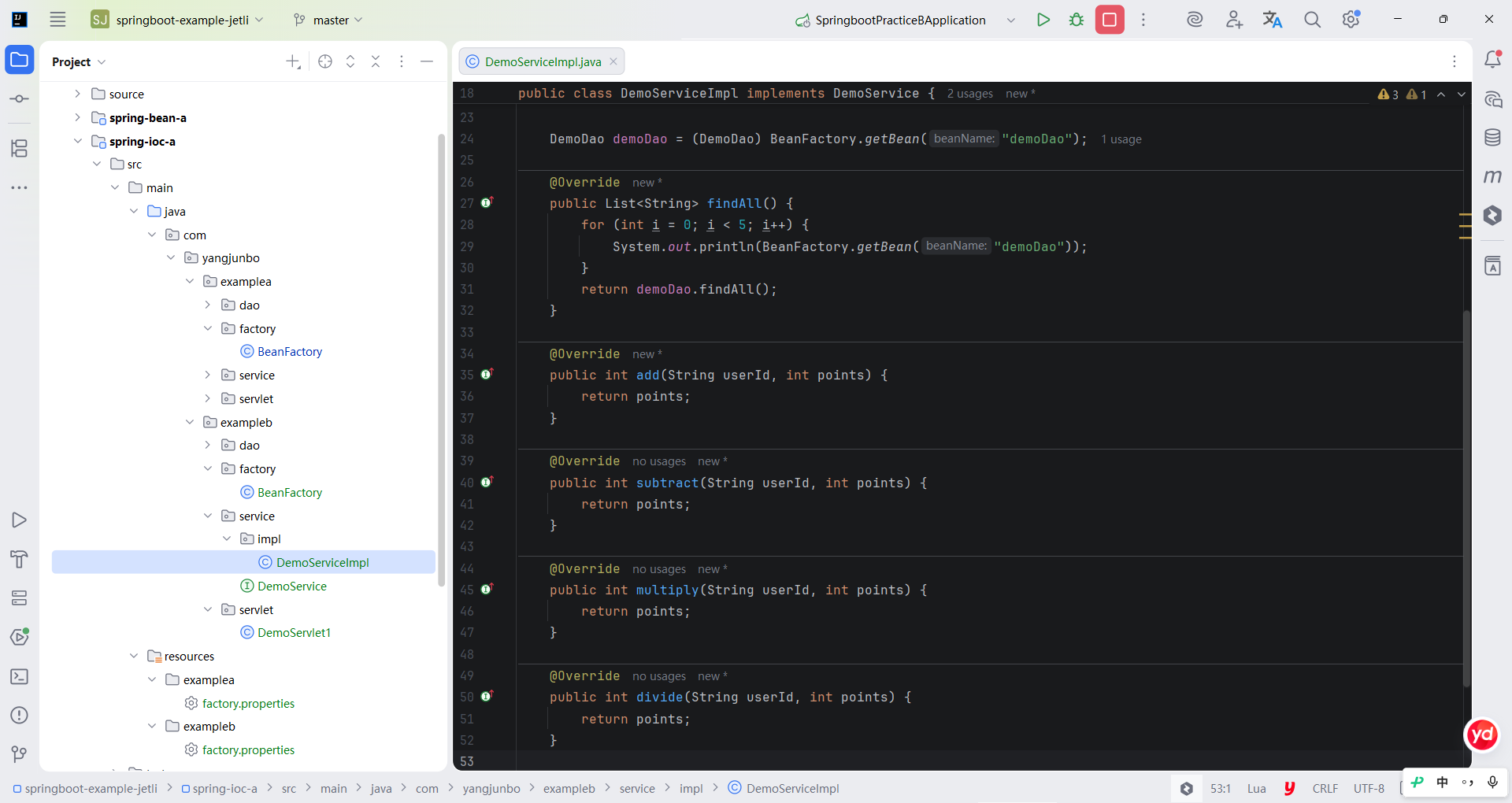Viewport: 1512px width, 803px height.
Task: Click the add plus icon in Project panel
Action: click(x=293, y=61)
